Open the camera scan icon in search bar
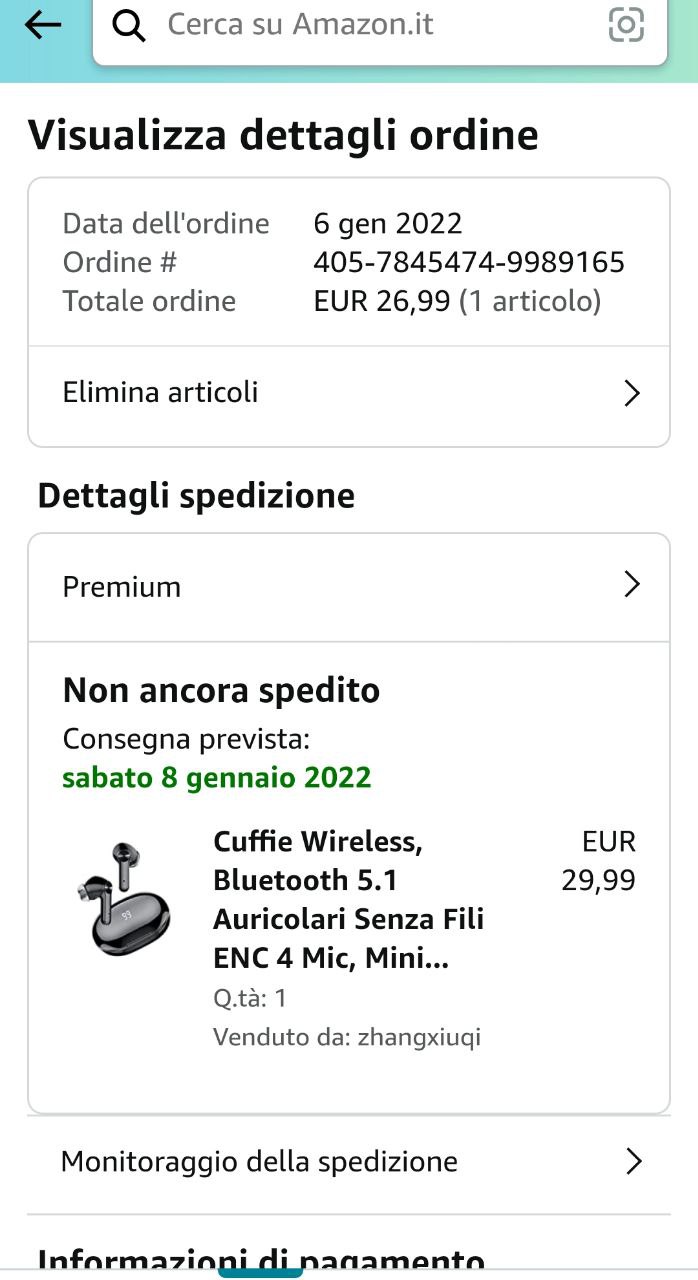Viewport: 698px width, 1280px height. tap(626, 25)
